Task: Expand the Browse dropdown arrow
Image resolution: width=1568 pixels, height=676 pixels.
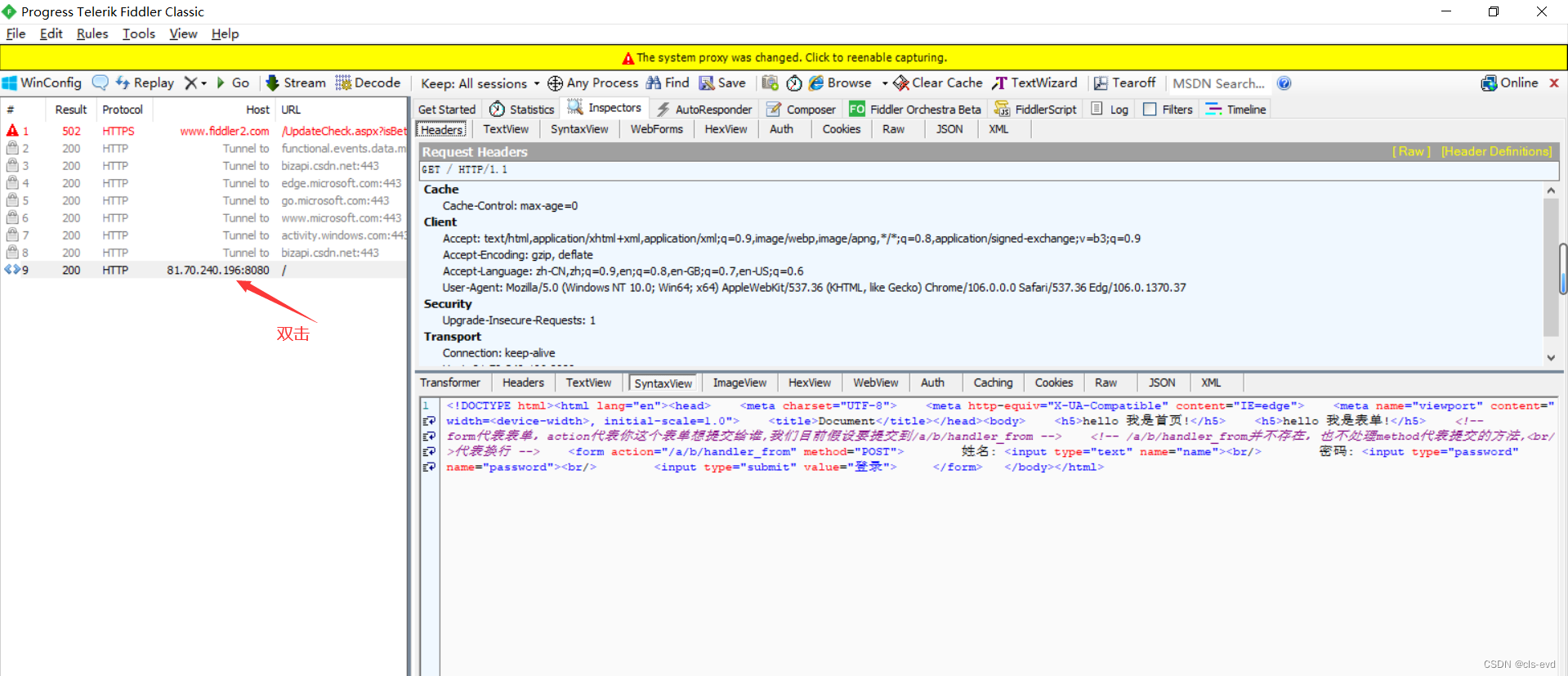Action: 885,83
